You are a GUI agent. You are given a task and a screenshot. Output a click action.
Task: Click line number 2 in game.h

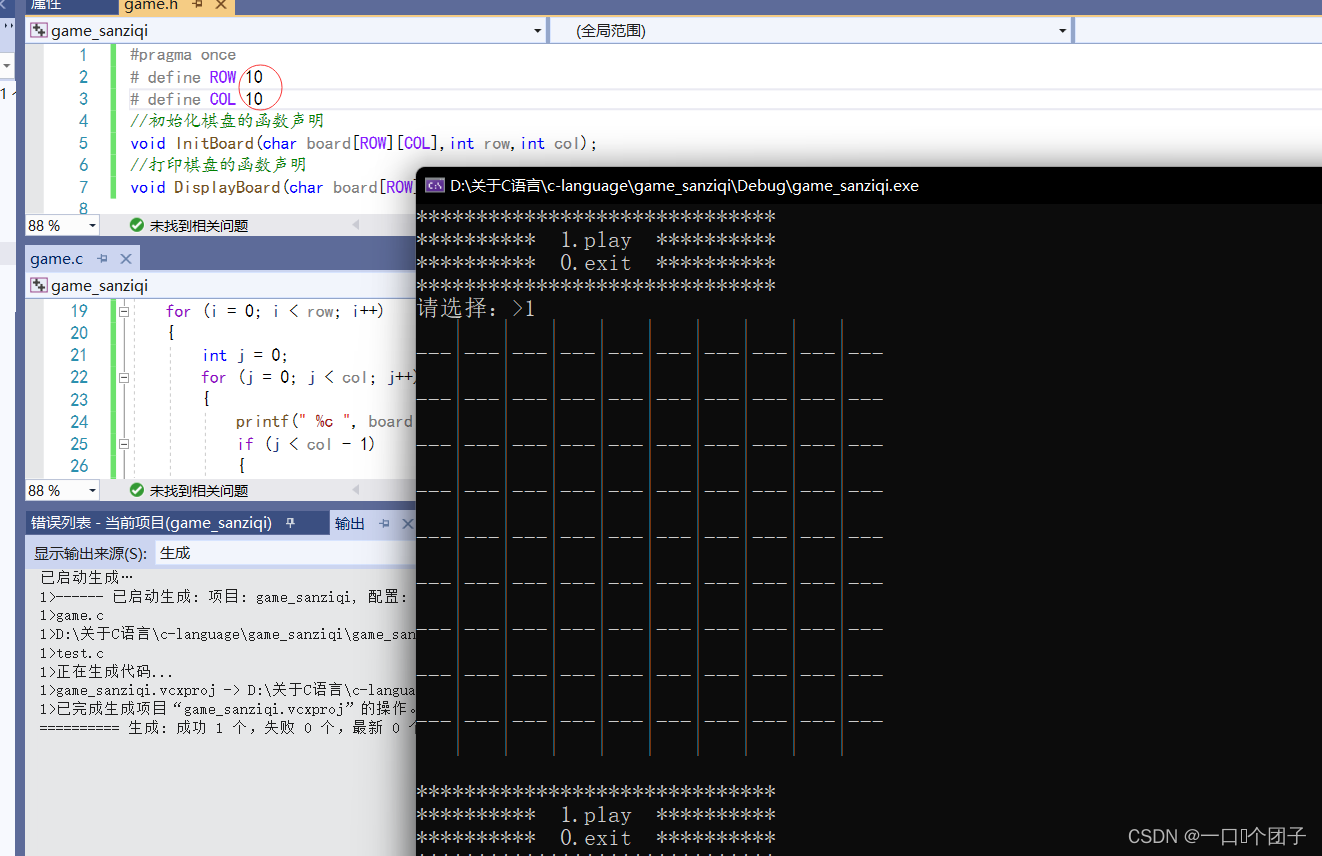(84, 77)
